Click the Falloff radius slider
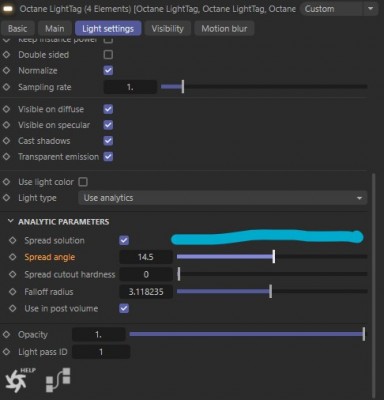Viewport: 384px width, 400px height. 272,291
